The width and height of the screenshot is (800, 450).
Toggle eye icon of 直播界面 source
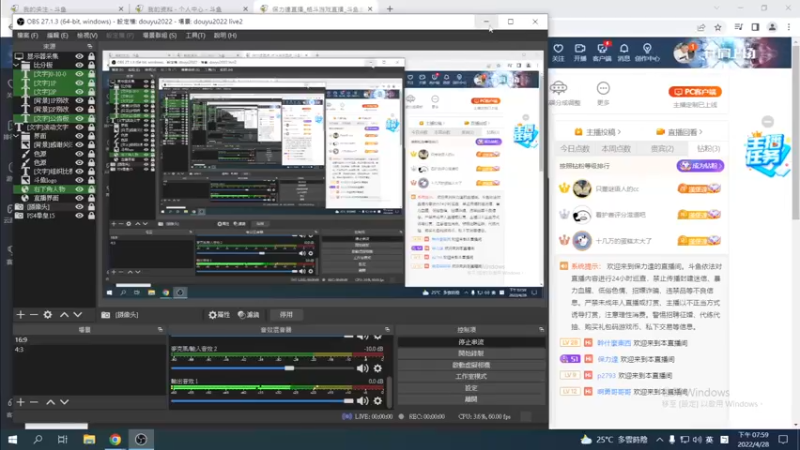79,198
